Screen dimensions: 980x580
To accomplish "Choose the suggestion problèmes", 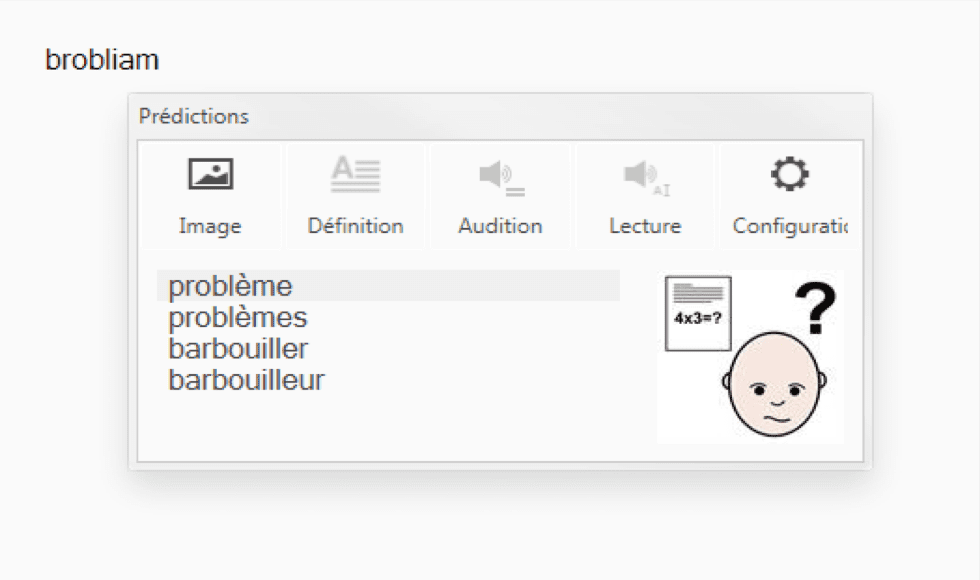I will [x=239, y=316].
